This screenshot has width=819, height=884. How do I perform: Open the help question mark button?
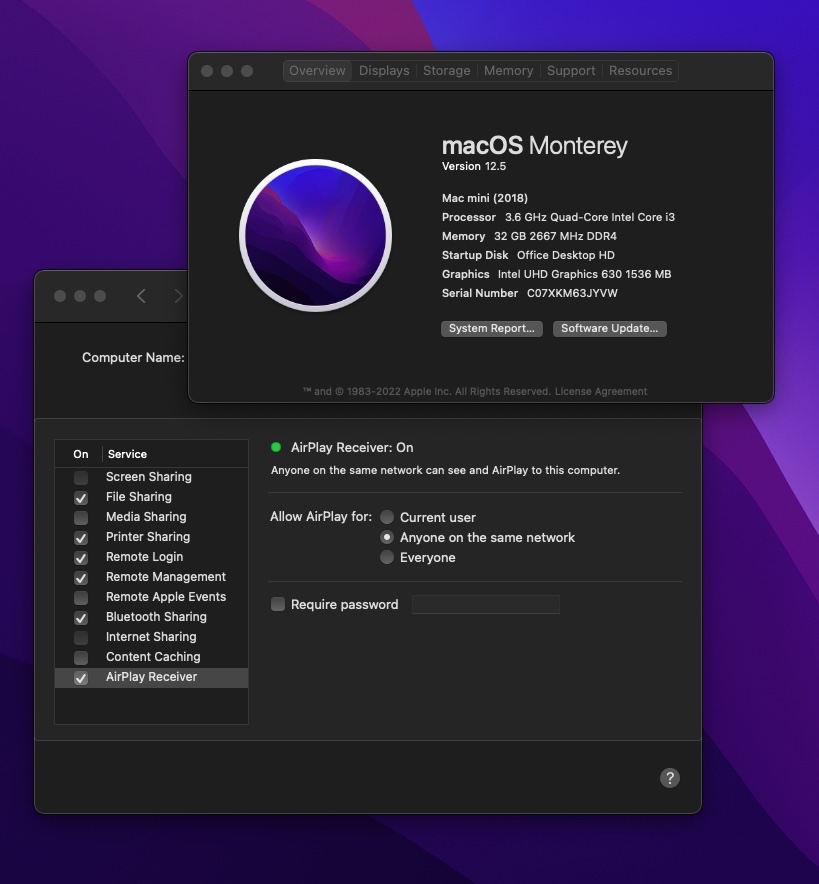[670, 778]
